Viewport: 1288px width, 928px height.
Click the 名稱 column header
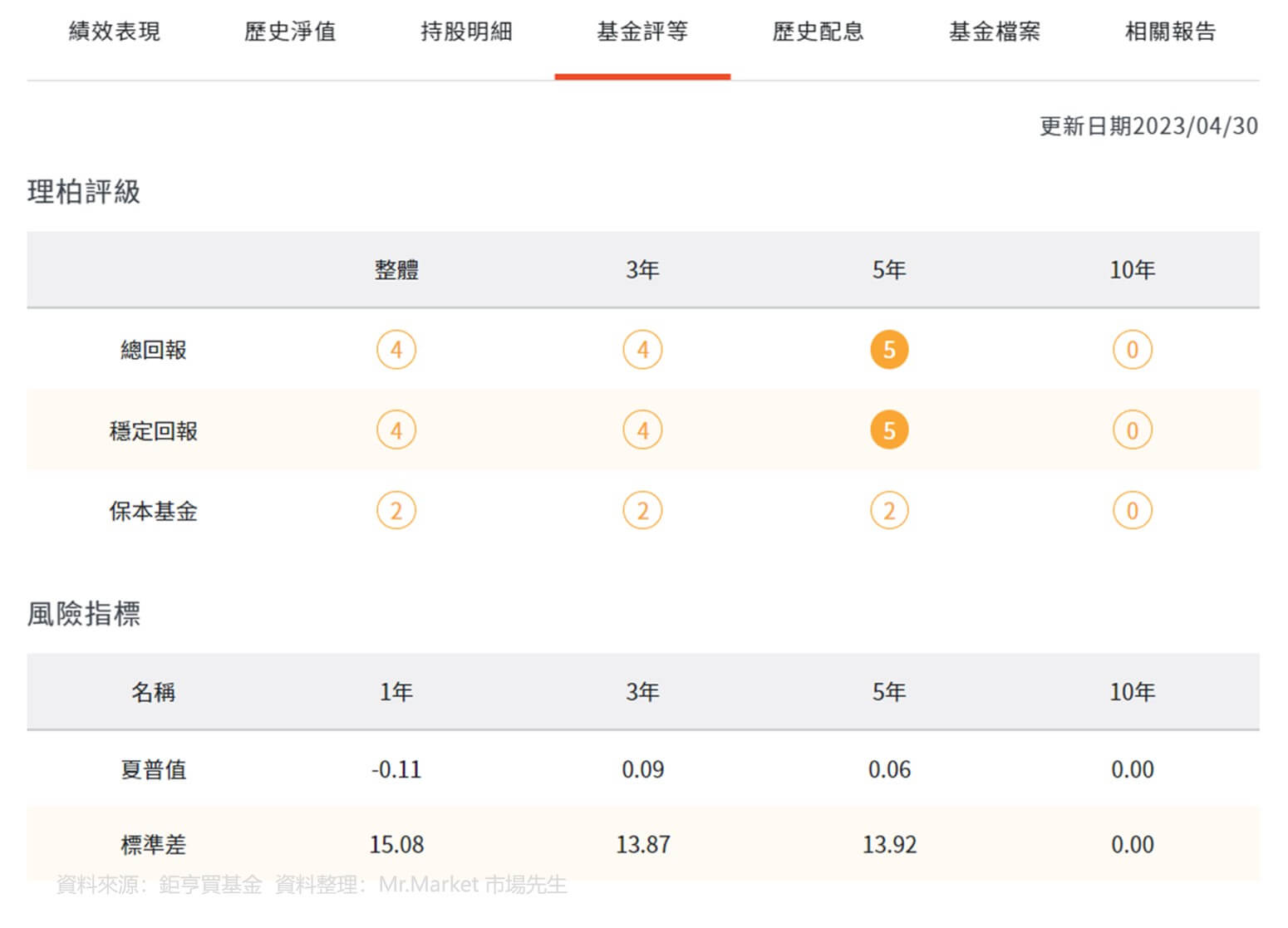click(x=154, y=692)
